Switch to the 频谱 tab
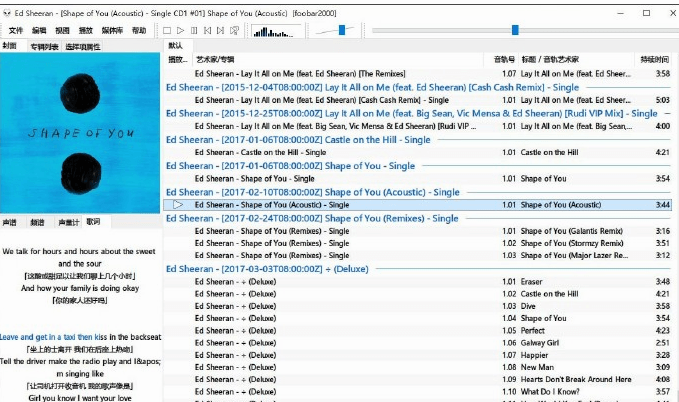Image resolution: width=679 pixels, height=402 pixels. click(38, 222)
